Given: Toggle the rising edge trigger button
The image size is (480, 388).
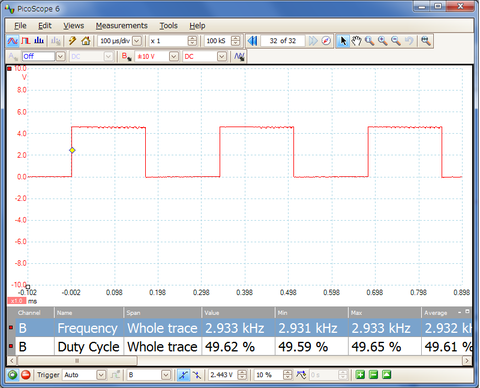Looking at the screenshot, I should [183, 375].
